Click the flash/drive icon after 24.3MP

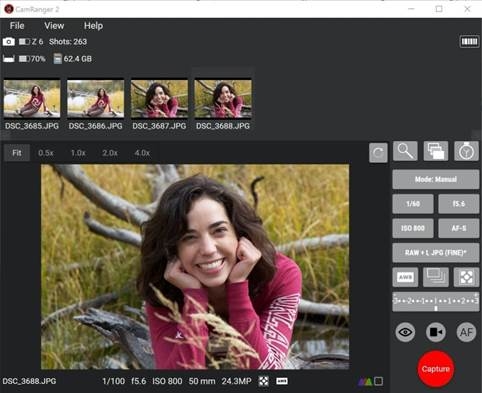(282, 381)
